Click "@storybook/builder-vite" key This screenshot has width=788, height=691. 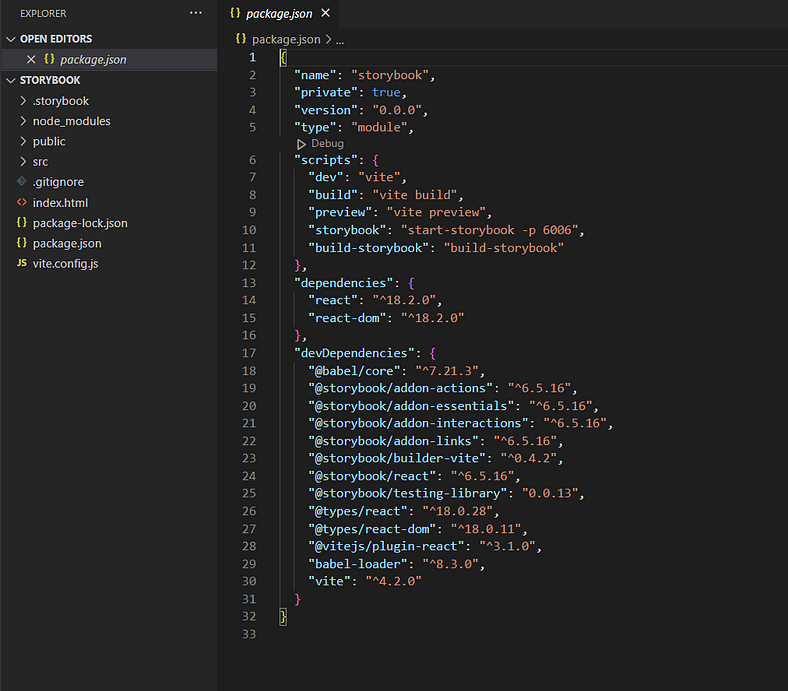point(397,458)
